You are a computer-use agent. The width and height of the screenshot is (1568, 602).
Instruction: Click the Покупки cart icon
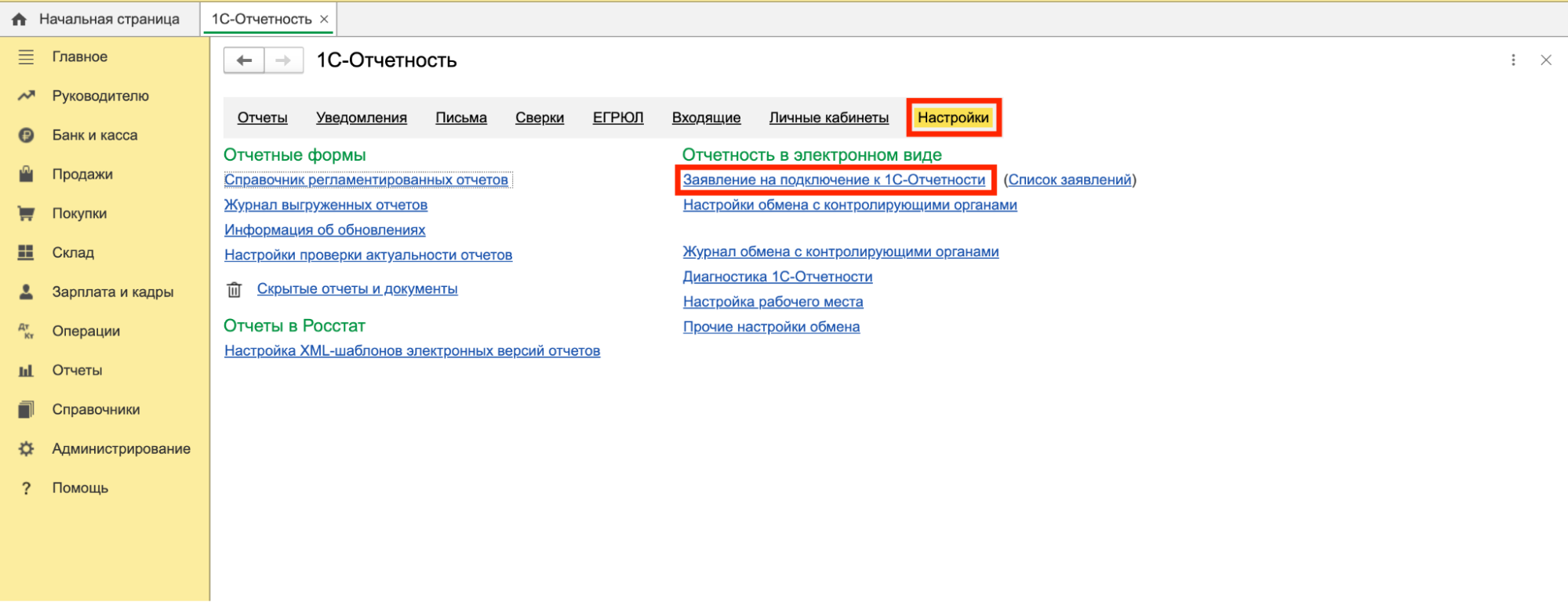(26, 213)
